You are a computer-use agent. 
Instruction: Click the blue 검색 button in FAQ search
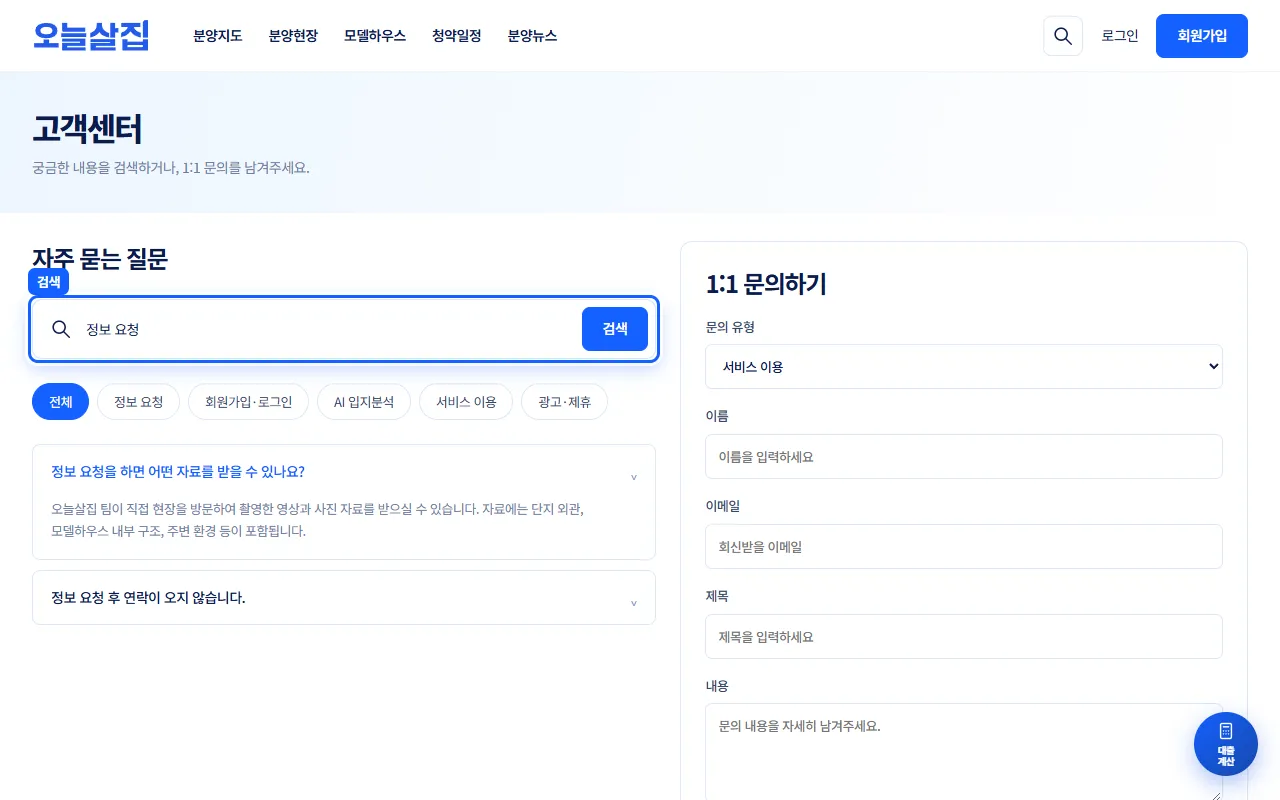click(x=615, y=329)
